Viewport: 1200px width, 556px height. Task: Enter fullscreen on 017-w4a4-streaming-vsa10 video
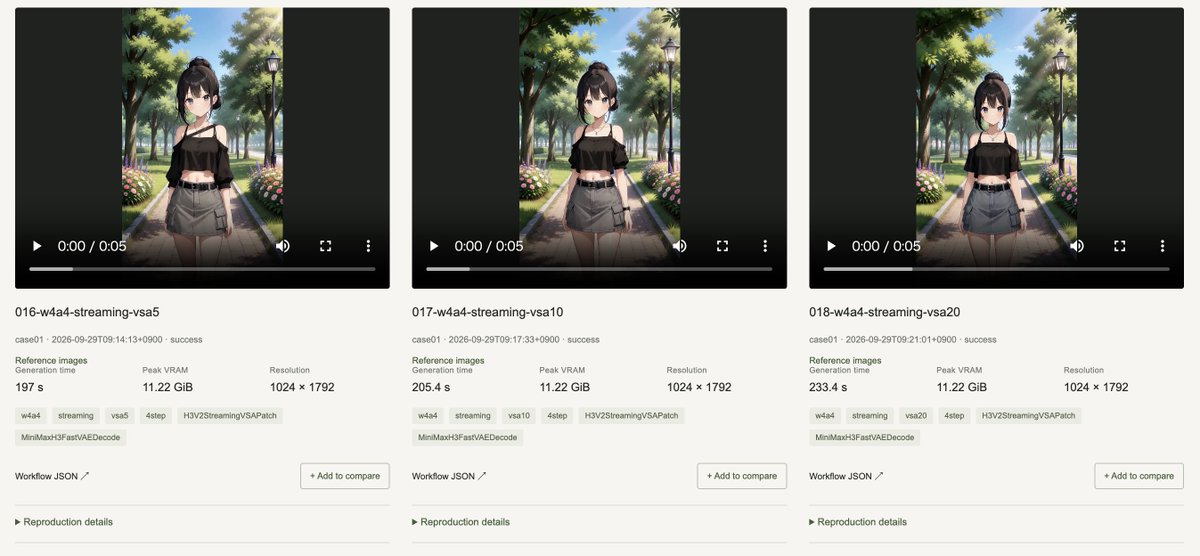click(x=722, y=246)
